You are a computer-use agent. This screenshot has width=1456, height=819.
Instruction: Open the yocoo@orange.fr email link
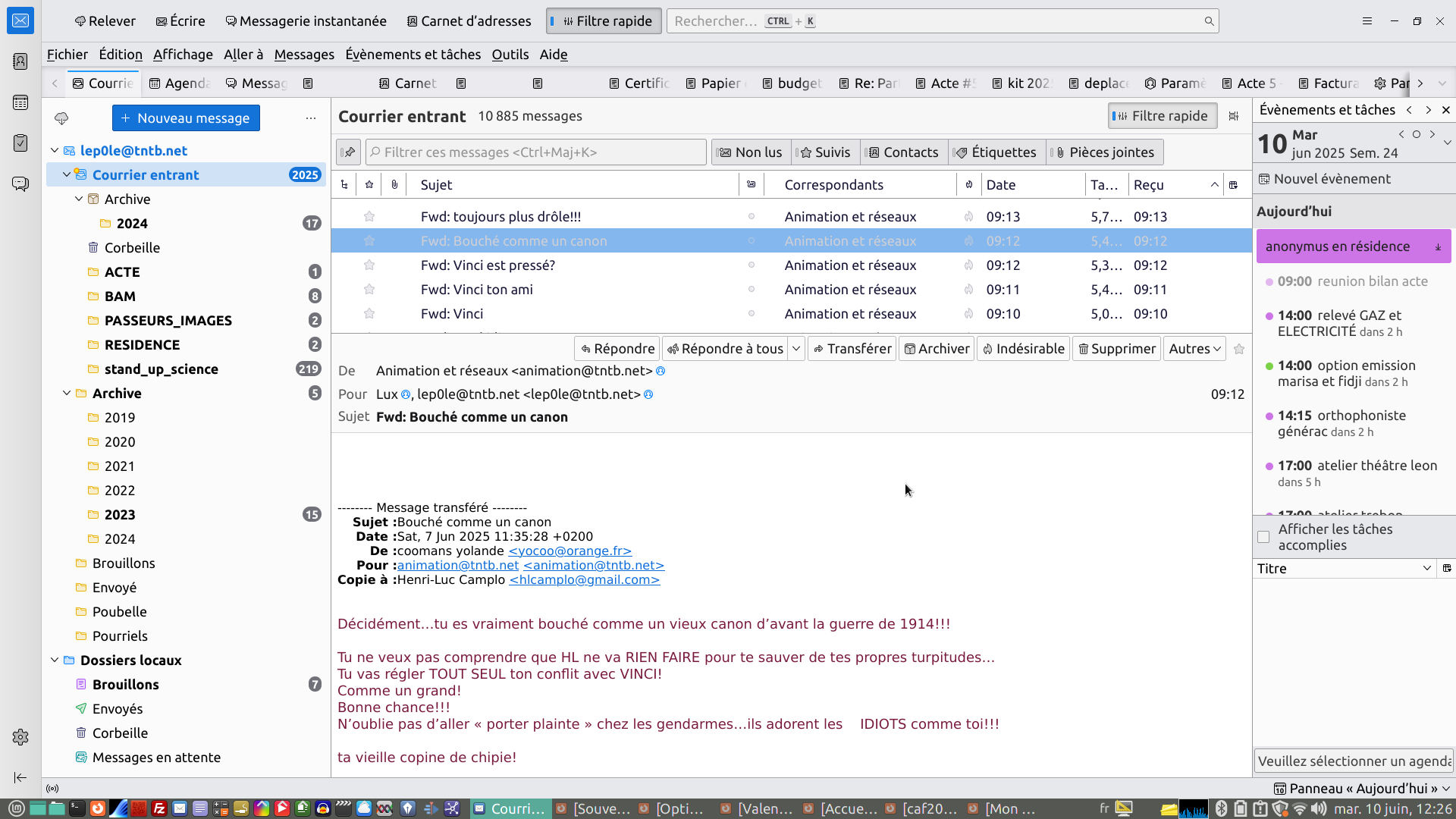pos(570,551)
